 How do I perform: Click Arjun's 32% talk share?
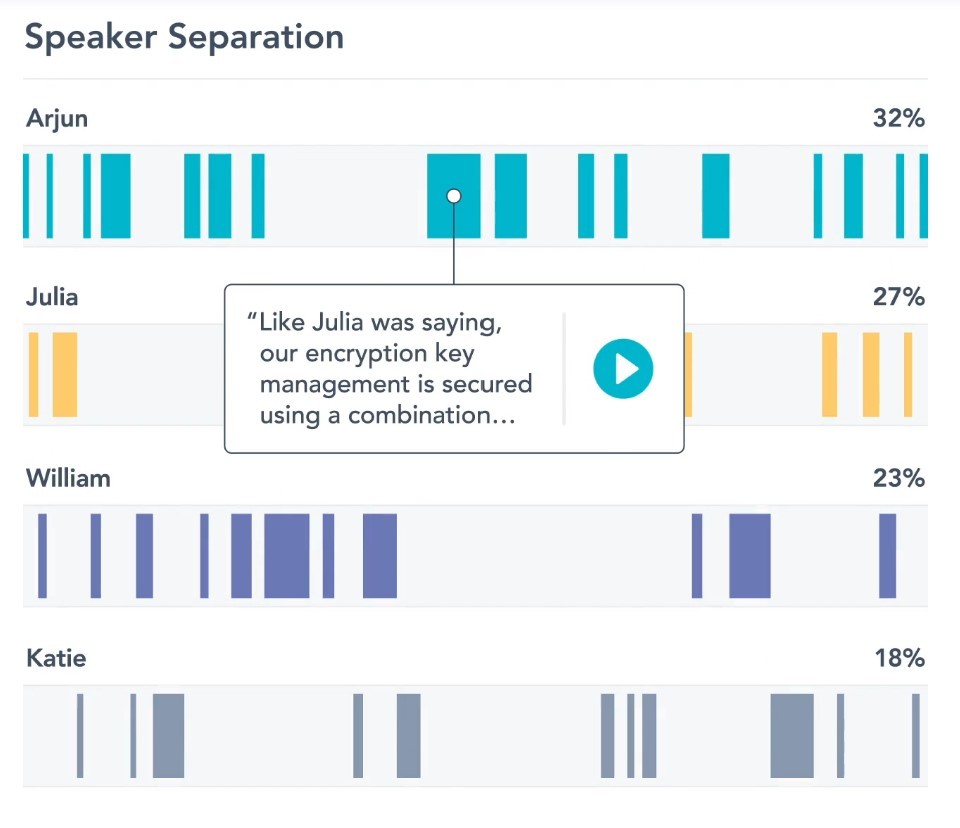(898, 119)
